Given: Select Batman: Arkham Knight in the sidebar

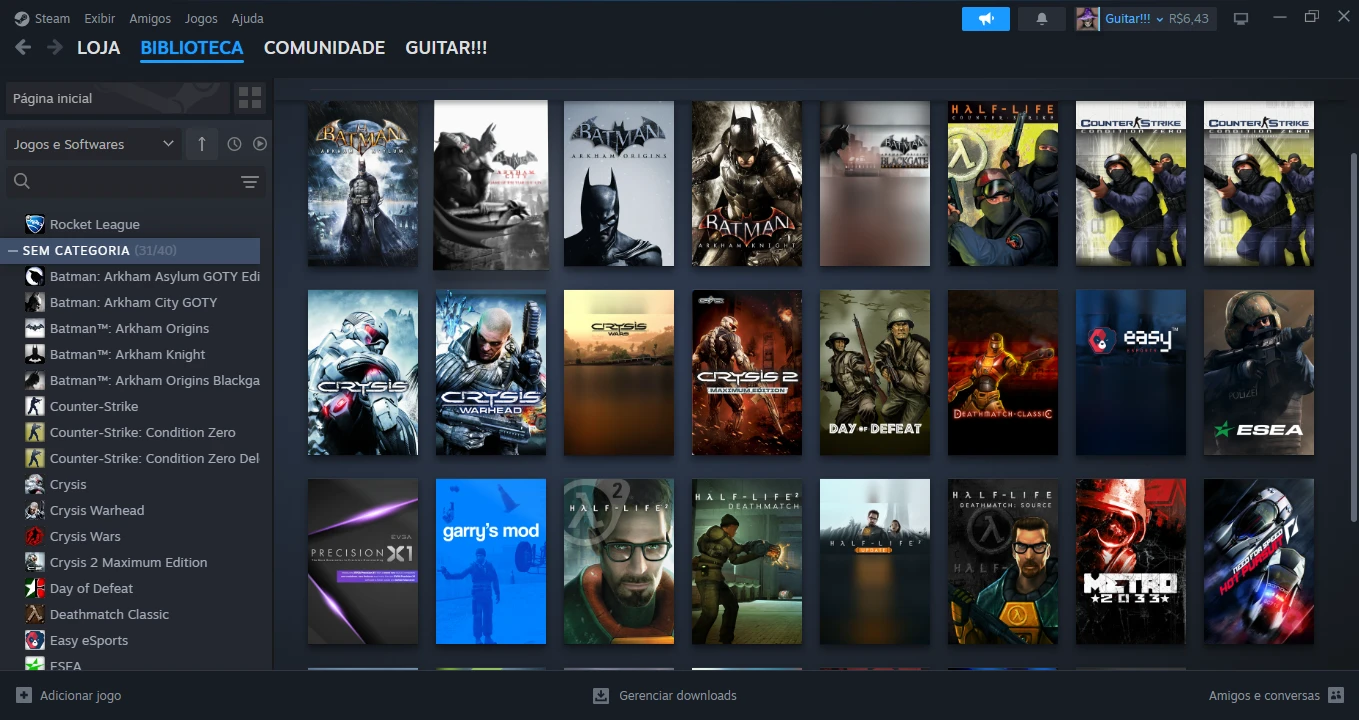Looking at the screenshot, I should click(x=141, y=354).
